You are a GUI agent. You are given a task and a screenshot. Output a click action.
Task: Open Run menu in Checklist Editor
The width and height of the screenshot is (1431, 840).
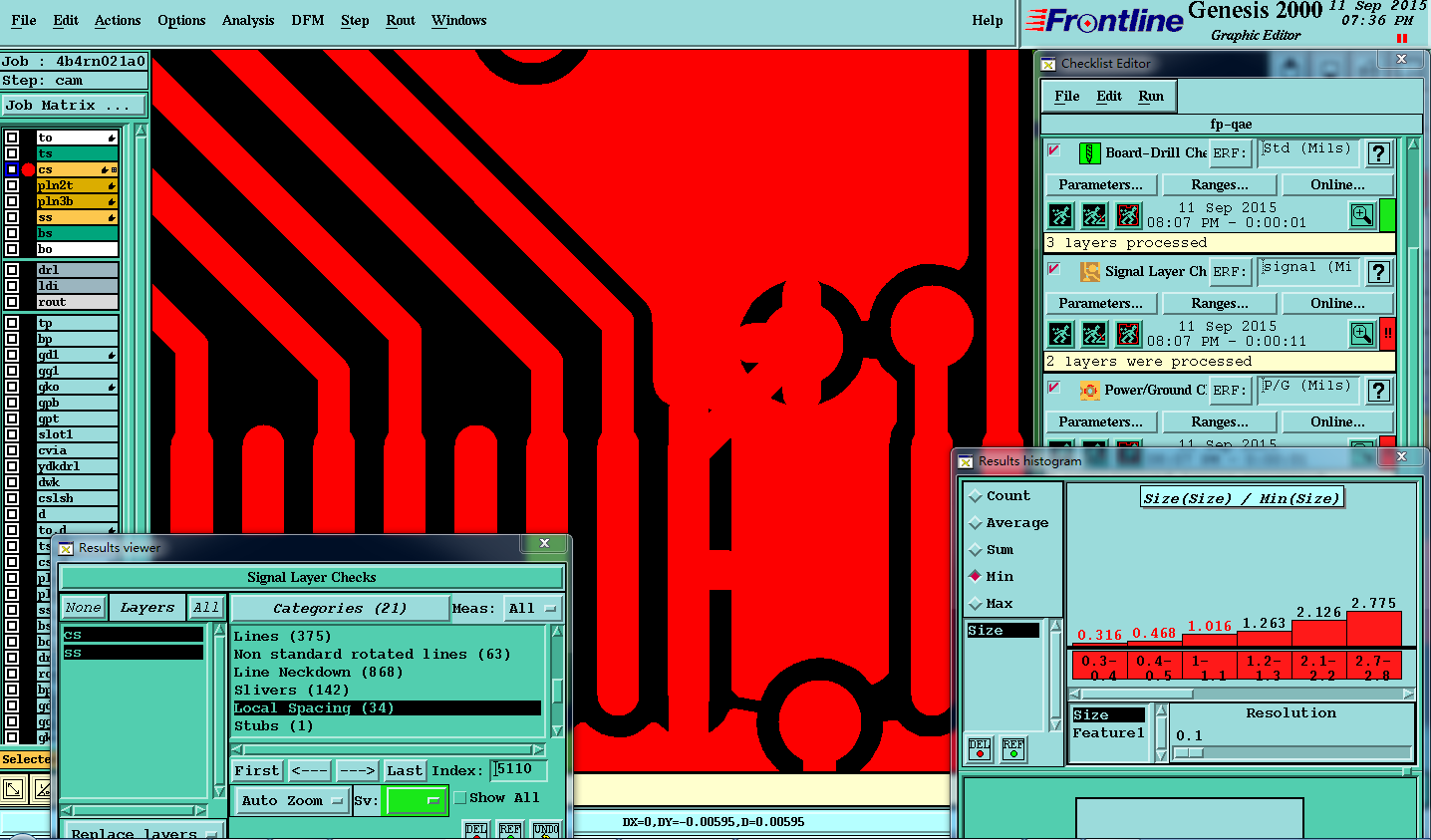pos(1151,96)
